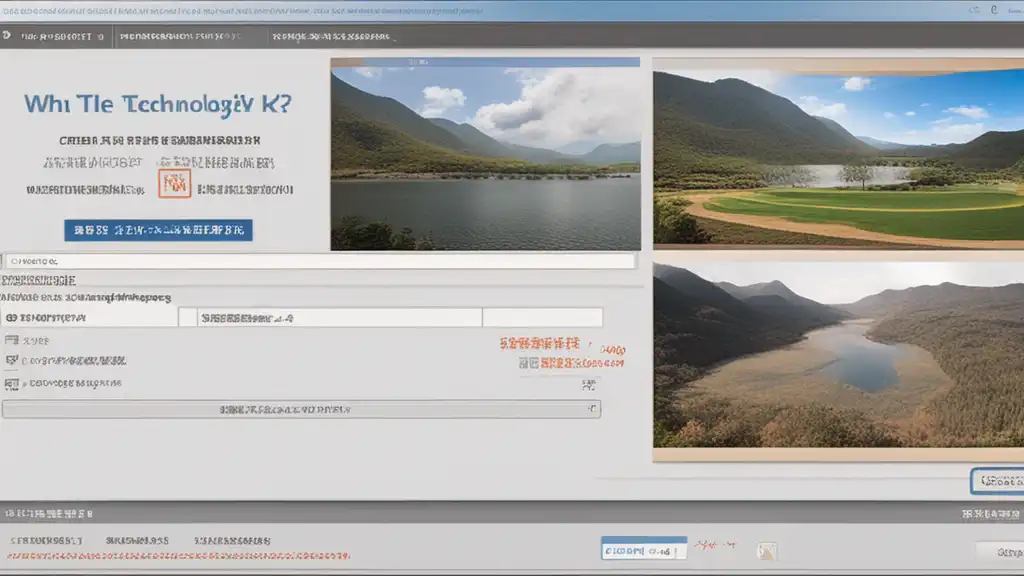Click the small icon at toolbar's left end
The width and height of the screenshot is (1024, 576).
(7, 36)
